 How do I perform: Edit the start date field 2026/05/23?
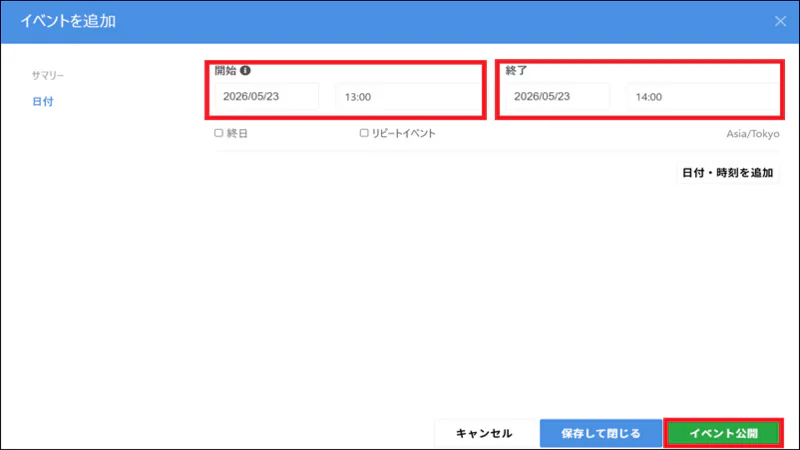pos(266,96)
